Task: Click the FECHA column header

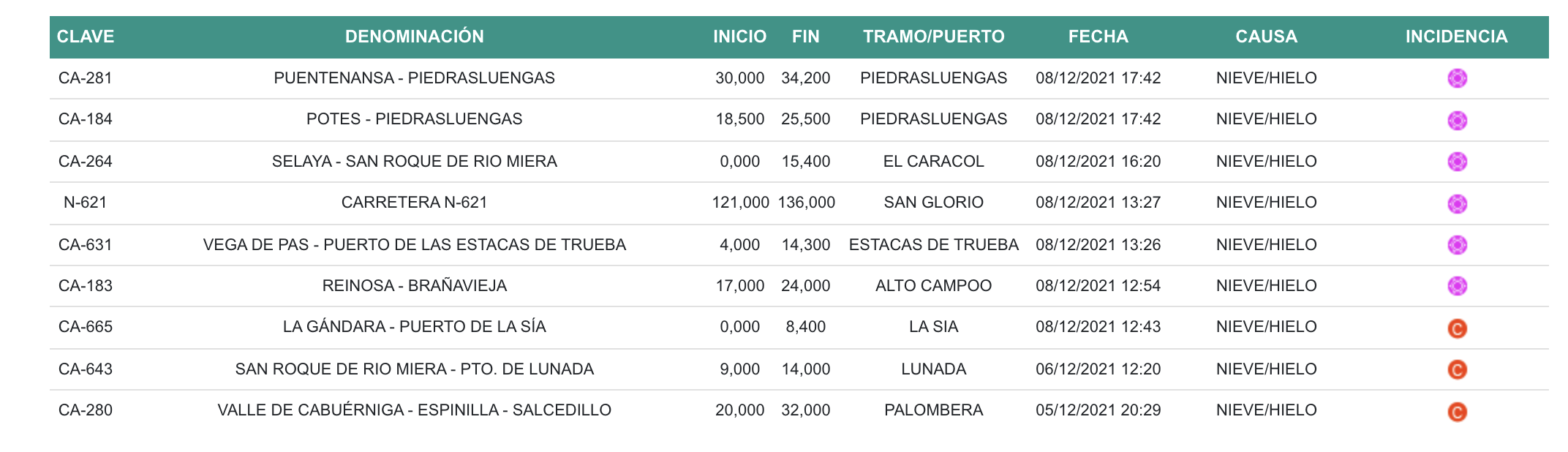Action: coord(1098,37)
